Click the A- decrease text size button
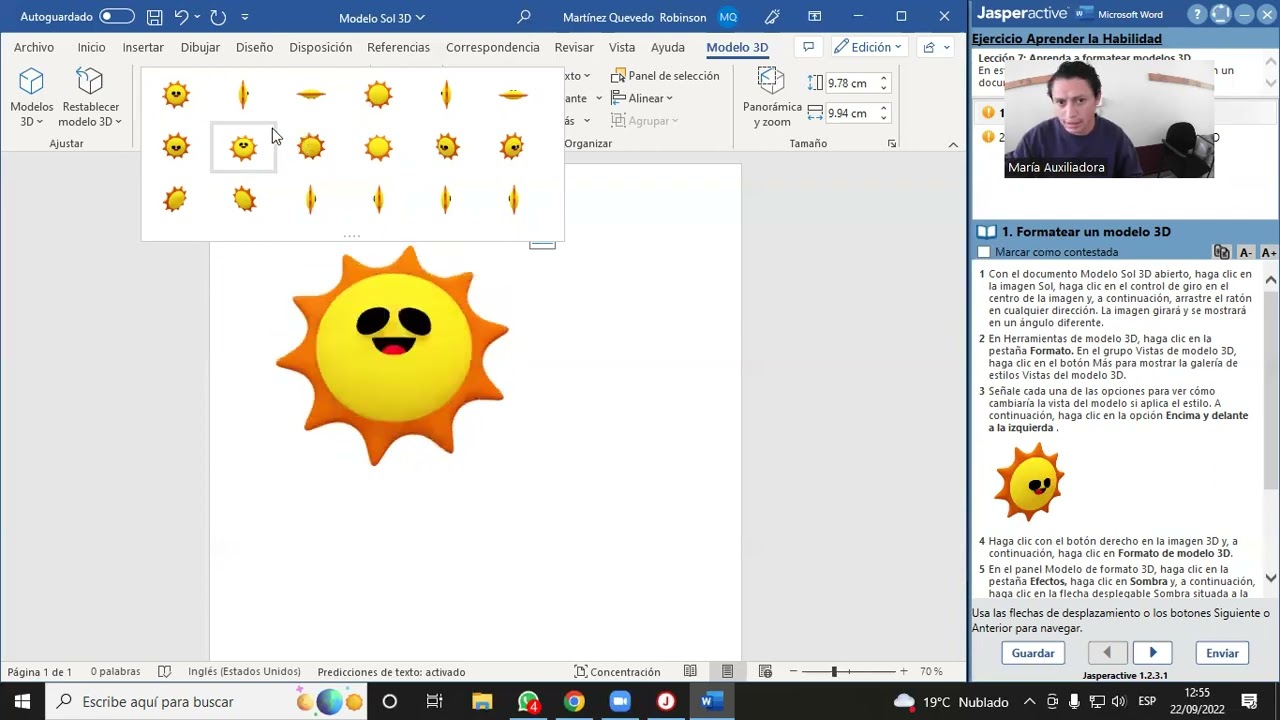Viewport: 1280px width, 720px height. pos(1246,253)
